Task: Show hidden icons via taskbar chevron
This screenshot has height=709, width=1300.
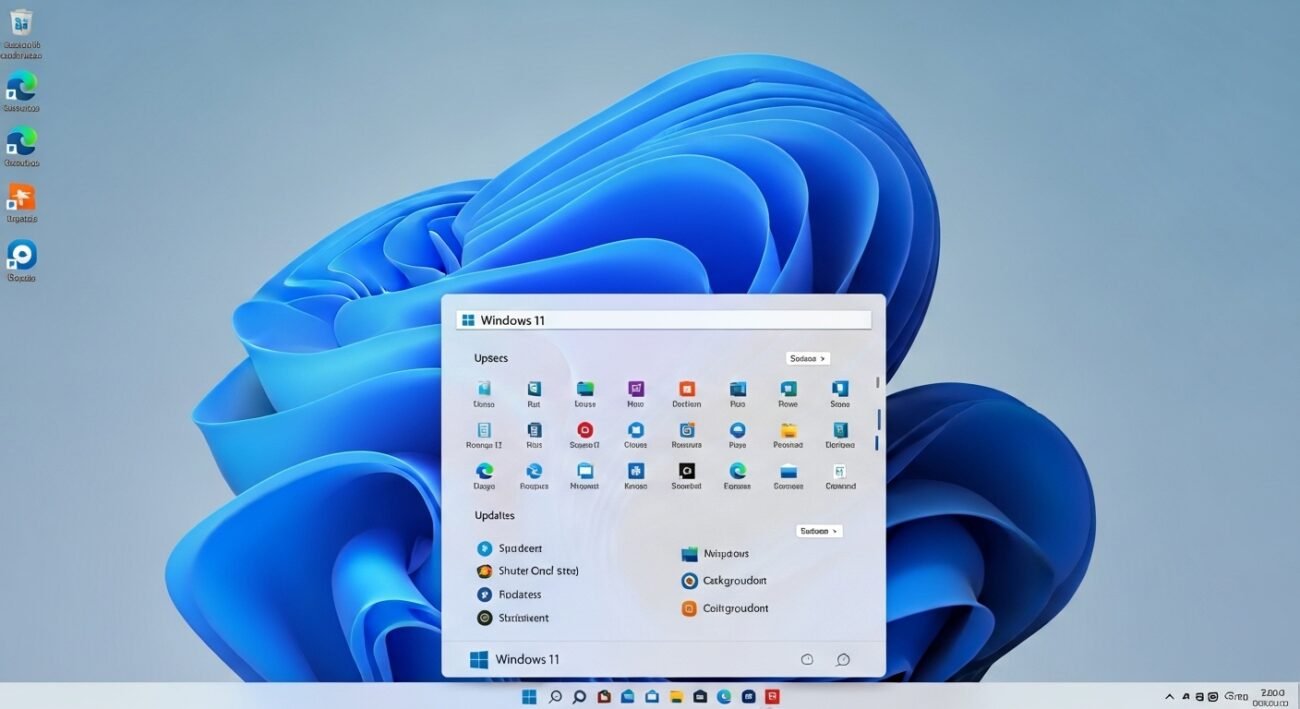Action: (1169, 697)
